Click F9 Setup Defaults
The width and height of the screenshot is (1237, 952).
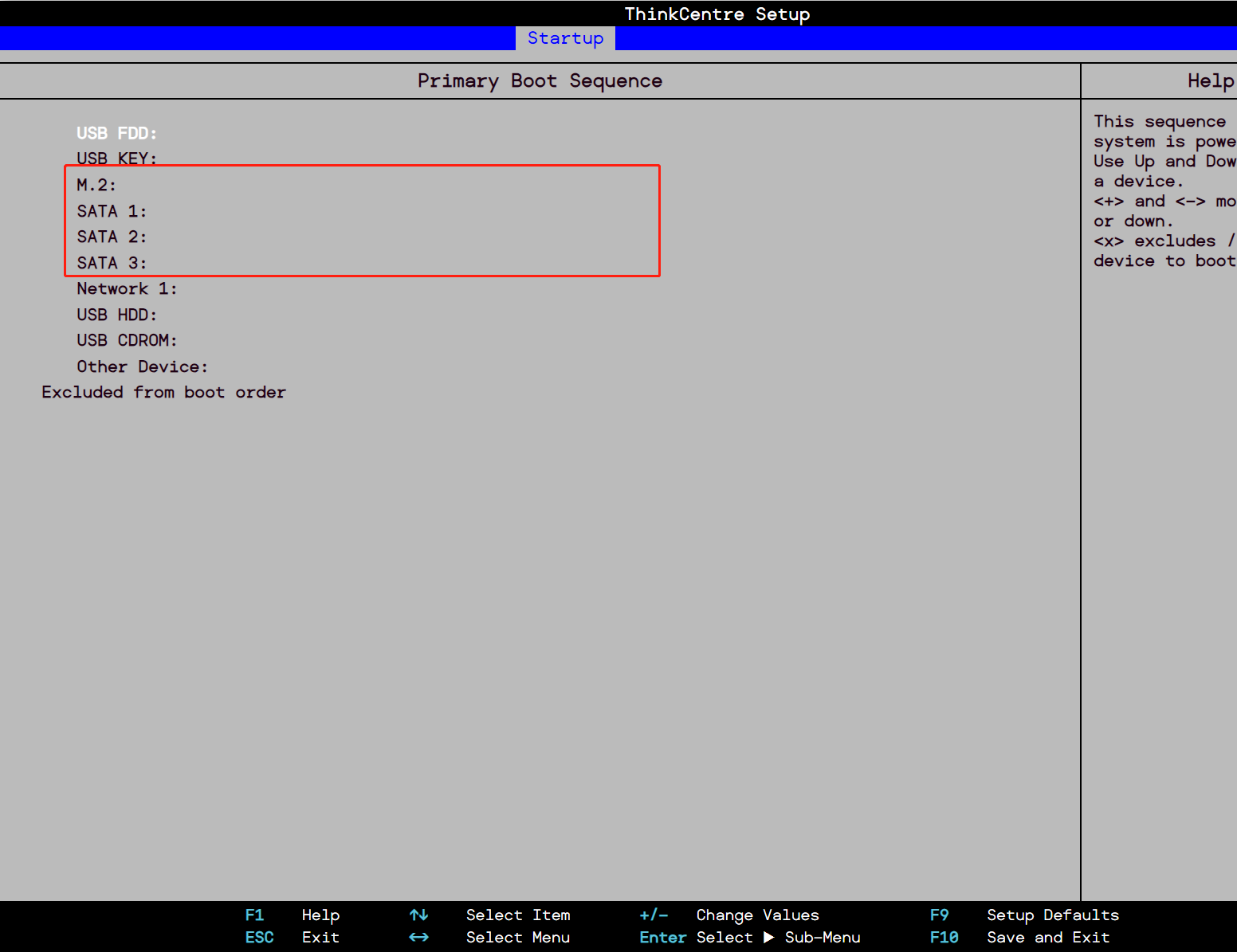(1024, 915)
